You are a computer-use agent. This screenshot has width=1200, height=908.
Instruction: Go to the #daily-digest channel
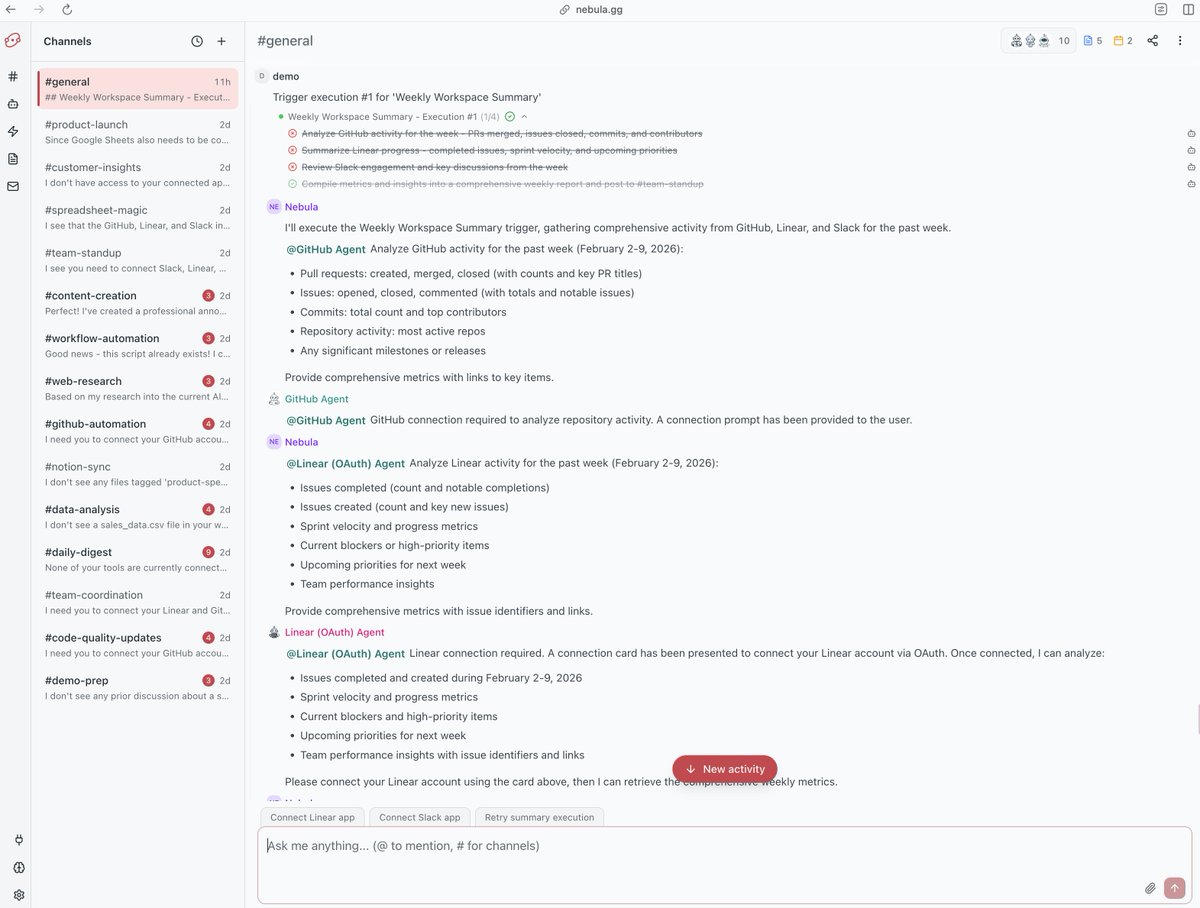[x=137, y=560]
